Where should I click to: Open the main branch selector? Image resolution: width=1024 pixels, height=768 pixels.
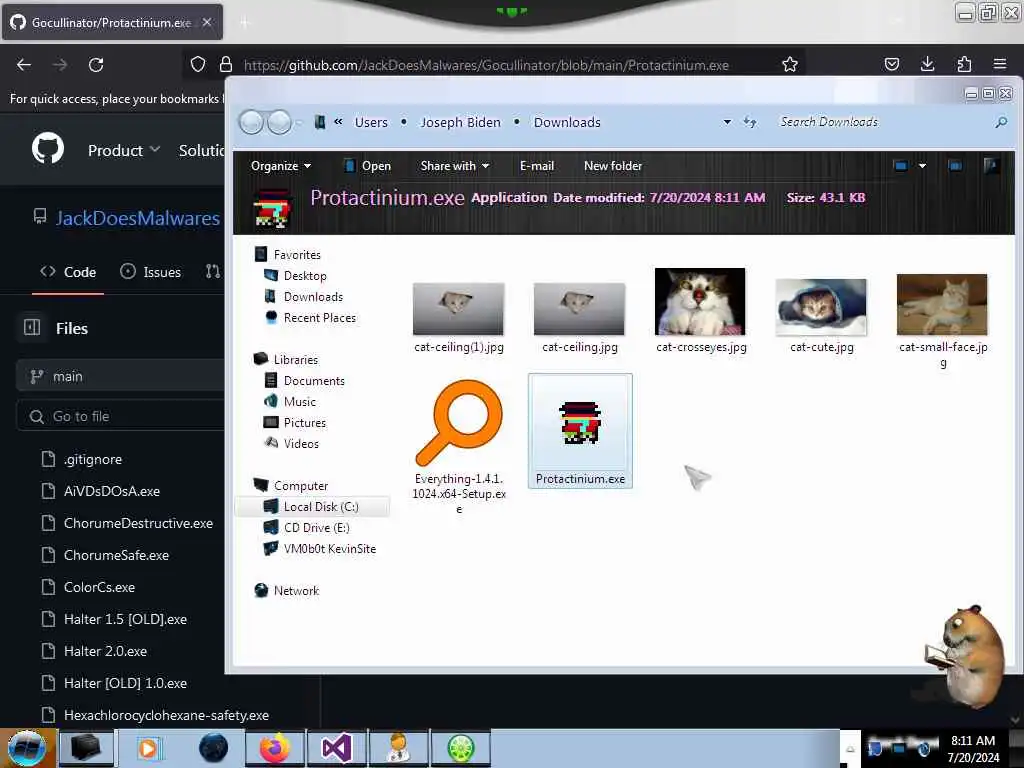coord(120,376)
